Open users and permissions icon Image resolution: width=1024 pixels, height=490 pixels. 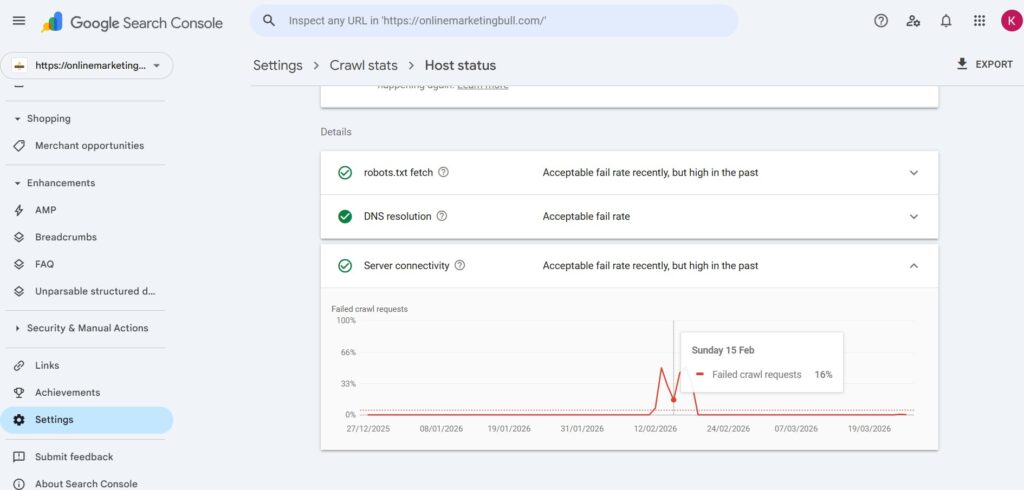914,21
